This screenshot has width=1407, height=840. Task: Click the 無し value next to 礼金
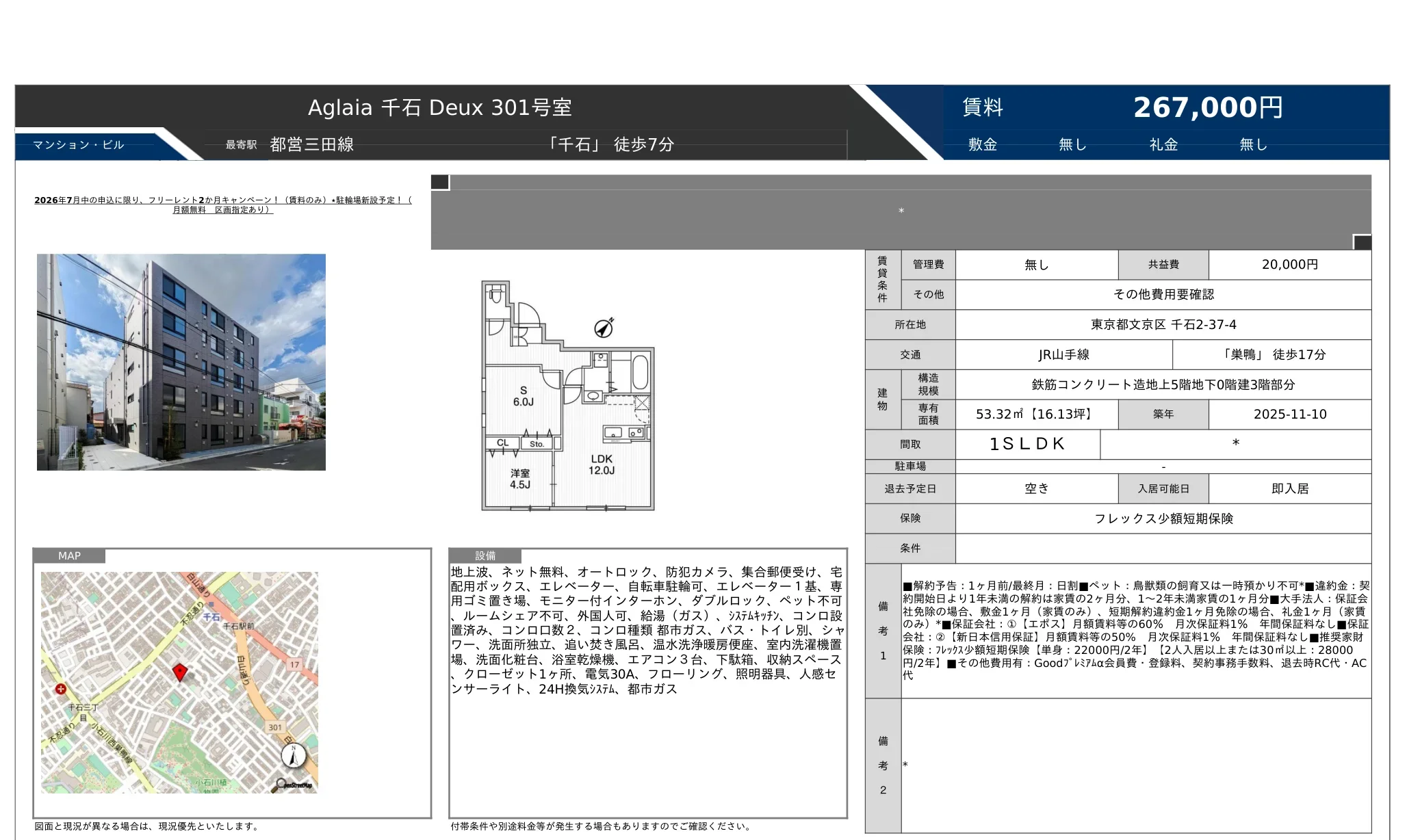pyautogui.click(x=1254, y=144)
